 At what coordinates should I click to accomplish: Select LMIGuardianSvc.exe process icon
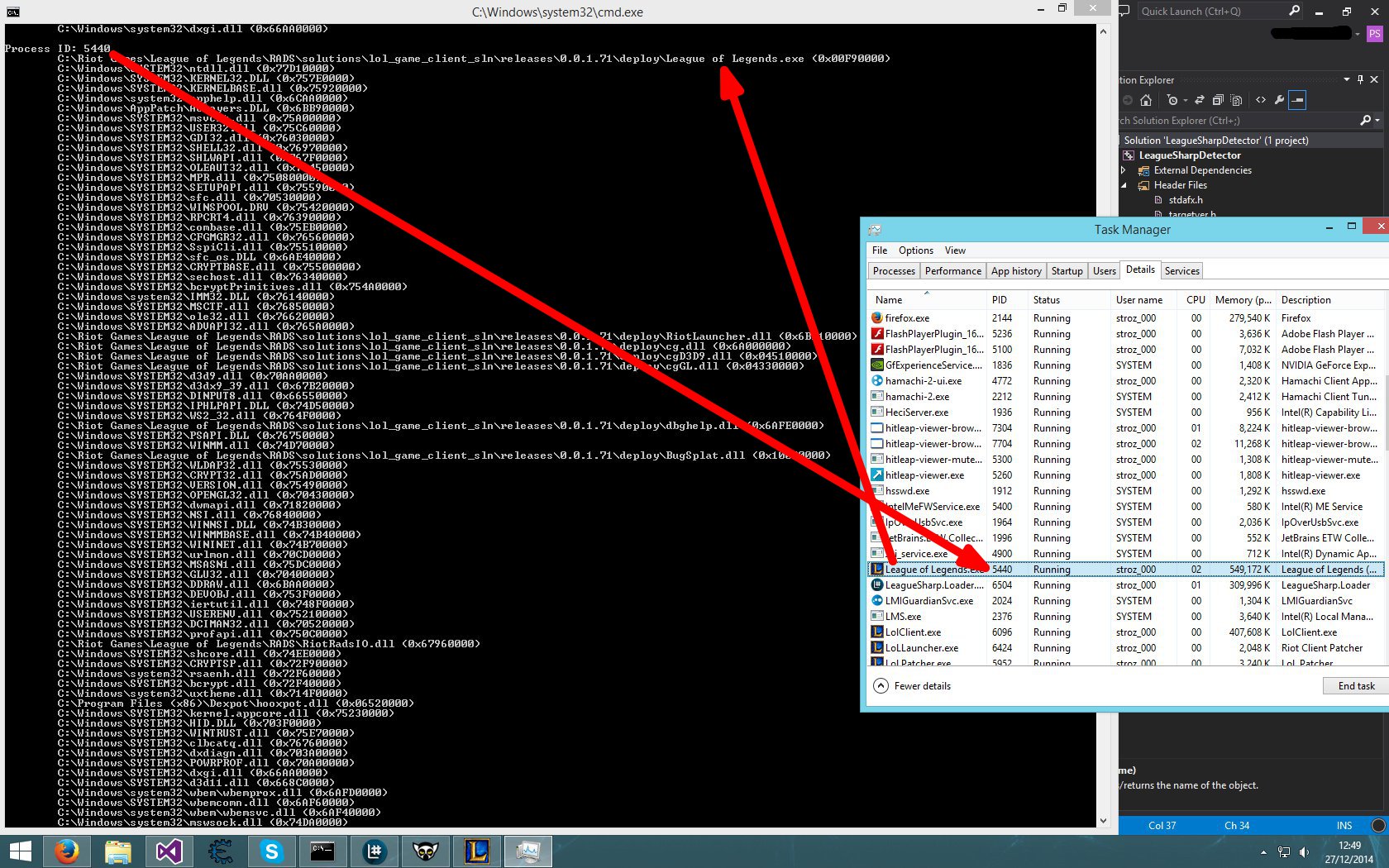pyautogui.click(x=877, y=601)
